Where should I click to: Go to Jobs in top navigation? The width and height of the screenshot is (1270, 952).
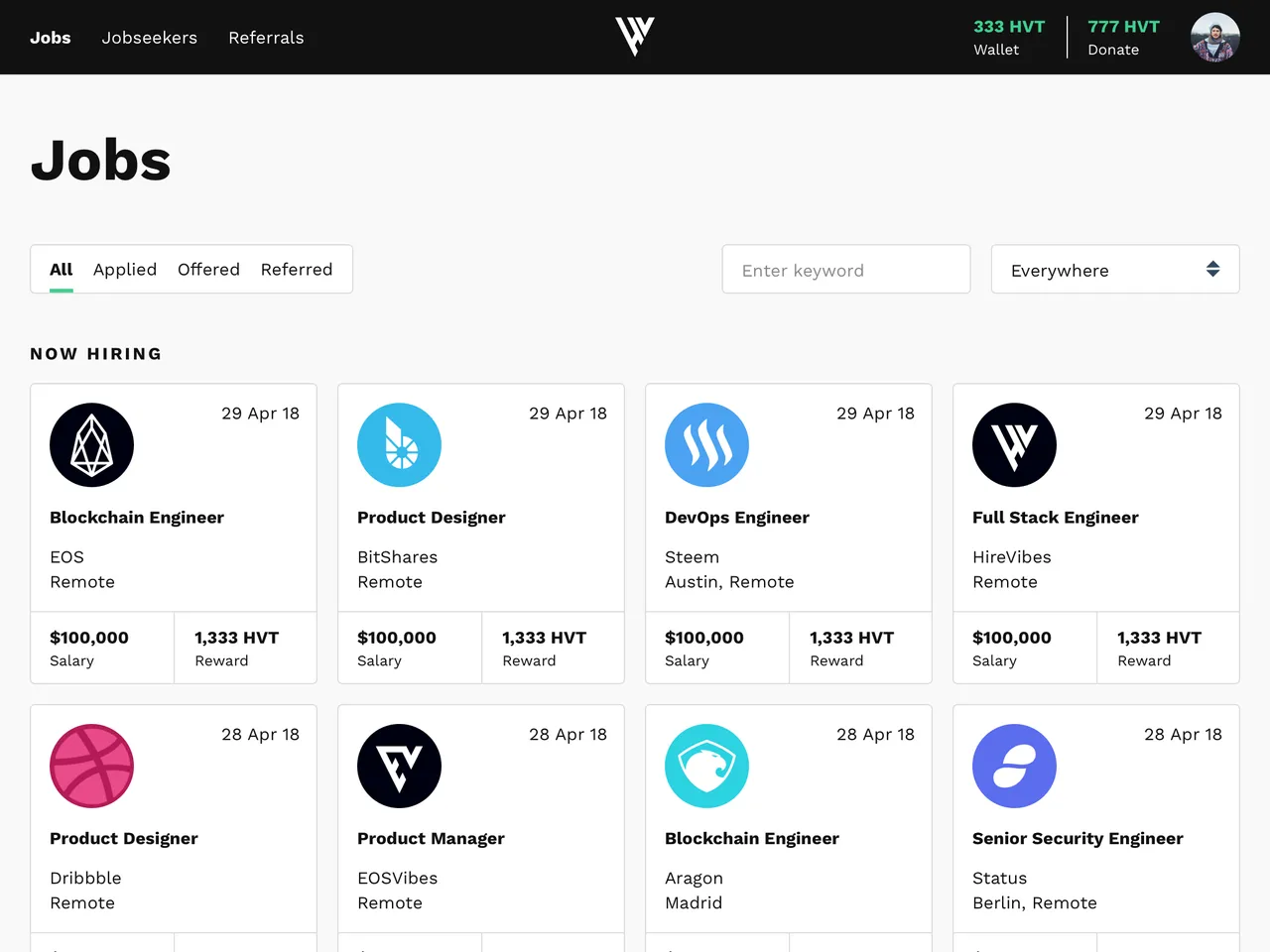click(x=51, y=38)
